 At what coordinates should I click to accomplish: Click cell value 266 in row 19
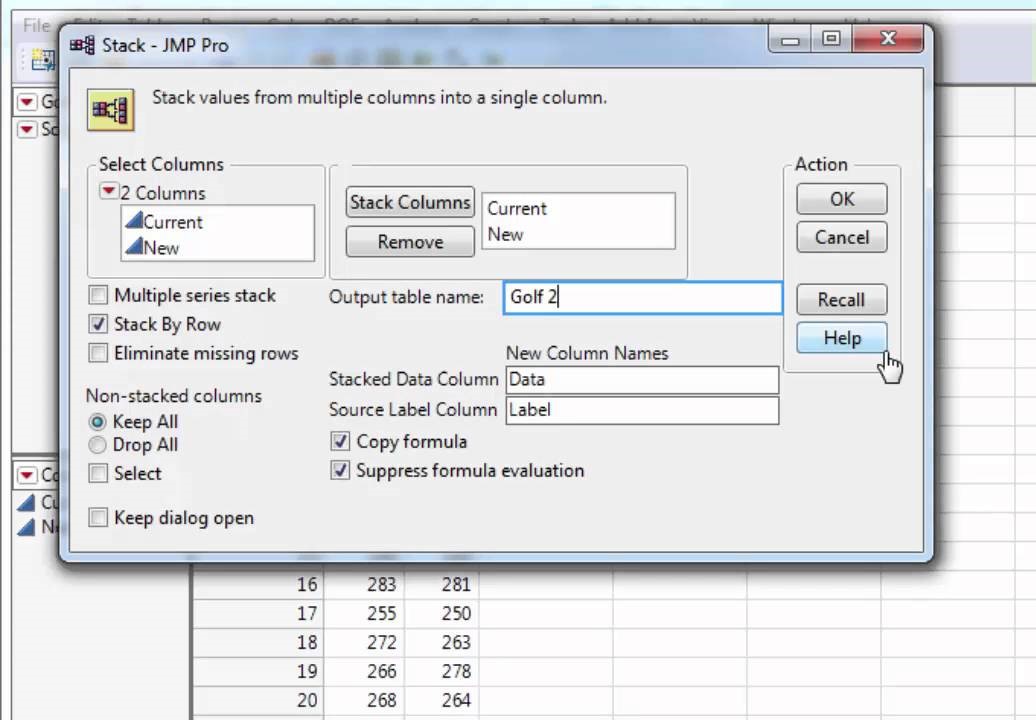(x=381, y=672)
